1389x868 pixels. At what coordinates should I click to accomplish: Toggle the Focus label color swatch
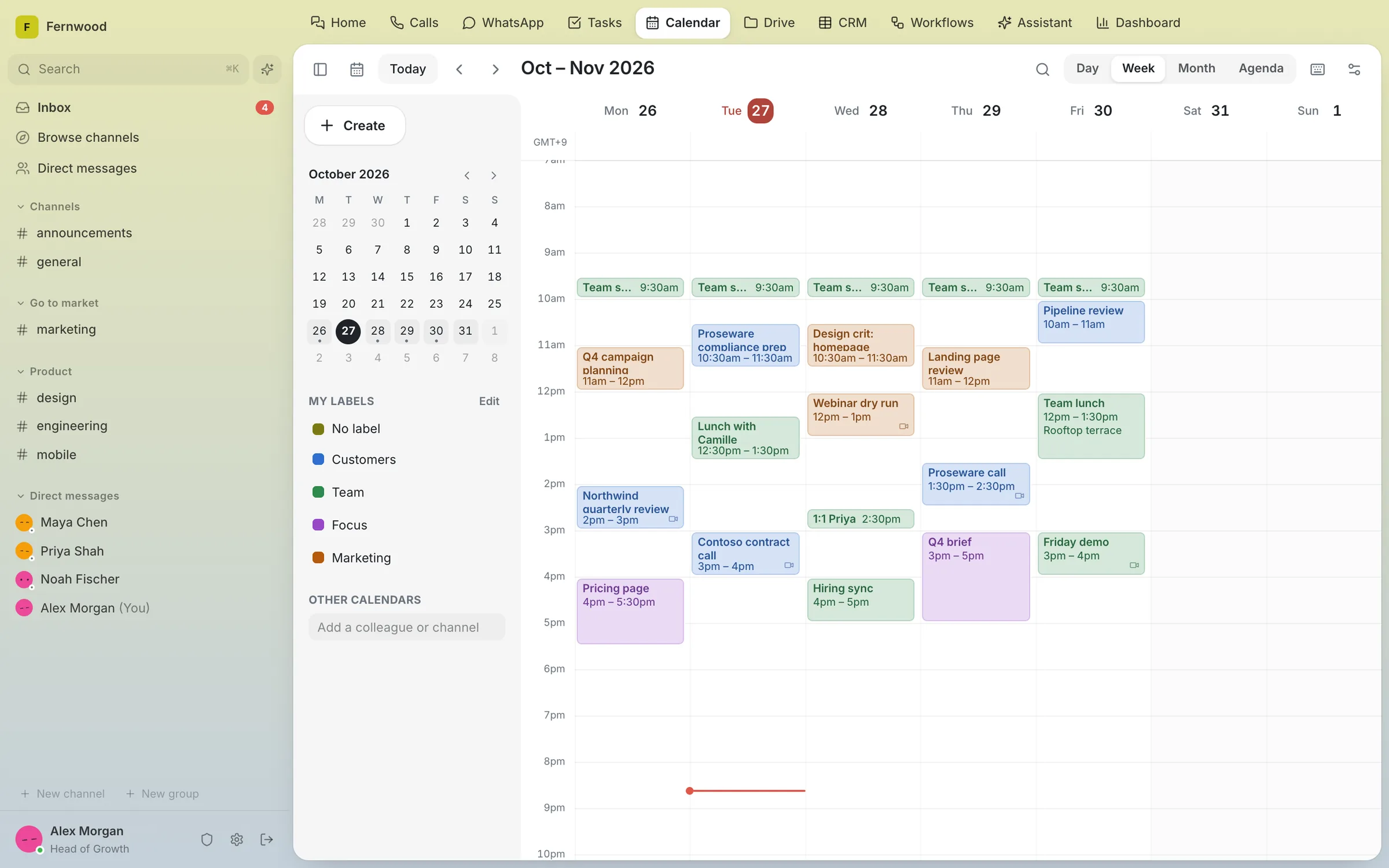(x=318, y=525)
